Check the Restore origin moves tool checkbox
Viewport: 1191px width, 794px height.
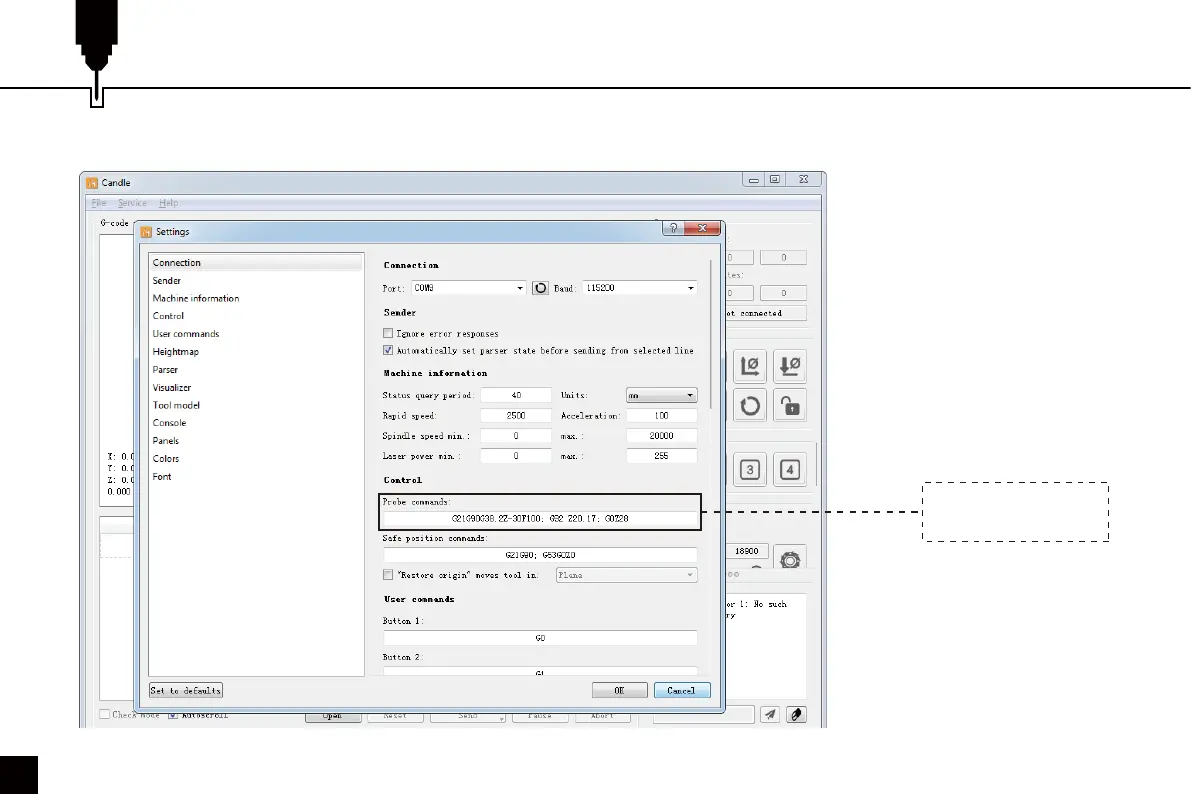tap(389, 575)
